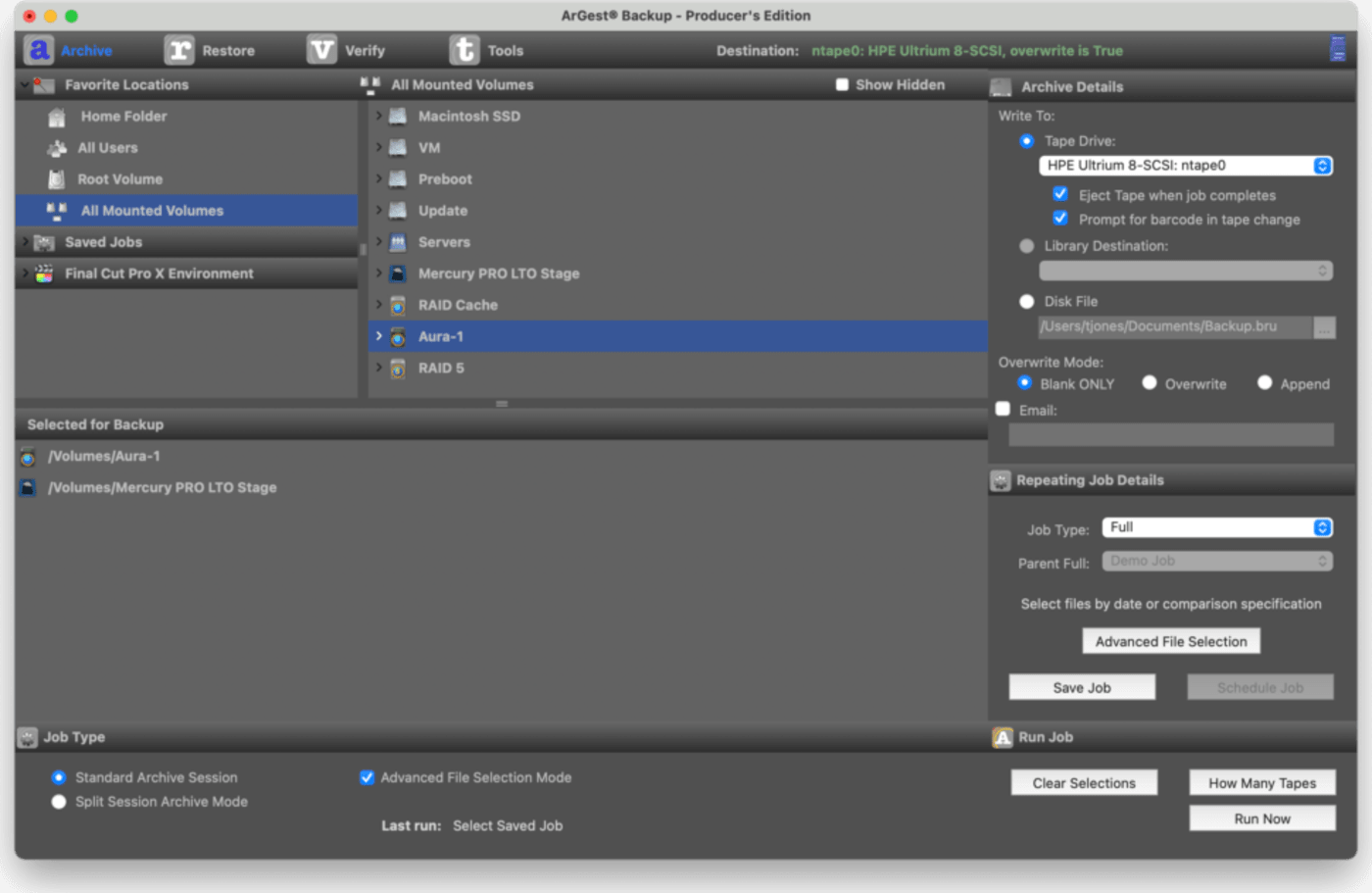Choose Split Session Archive Mode

(x=59, y=802)
